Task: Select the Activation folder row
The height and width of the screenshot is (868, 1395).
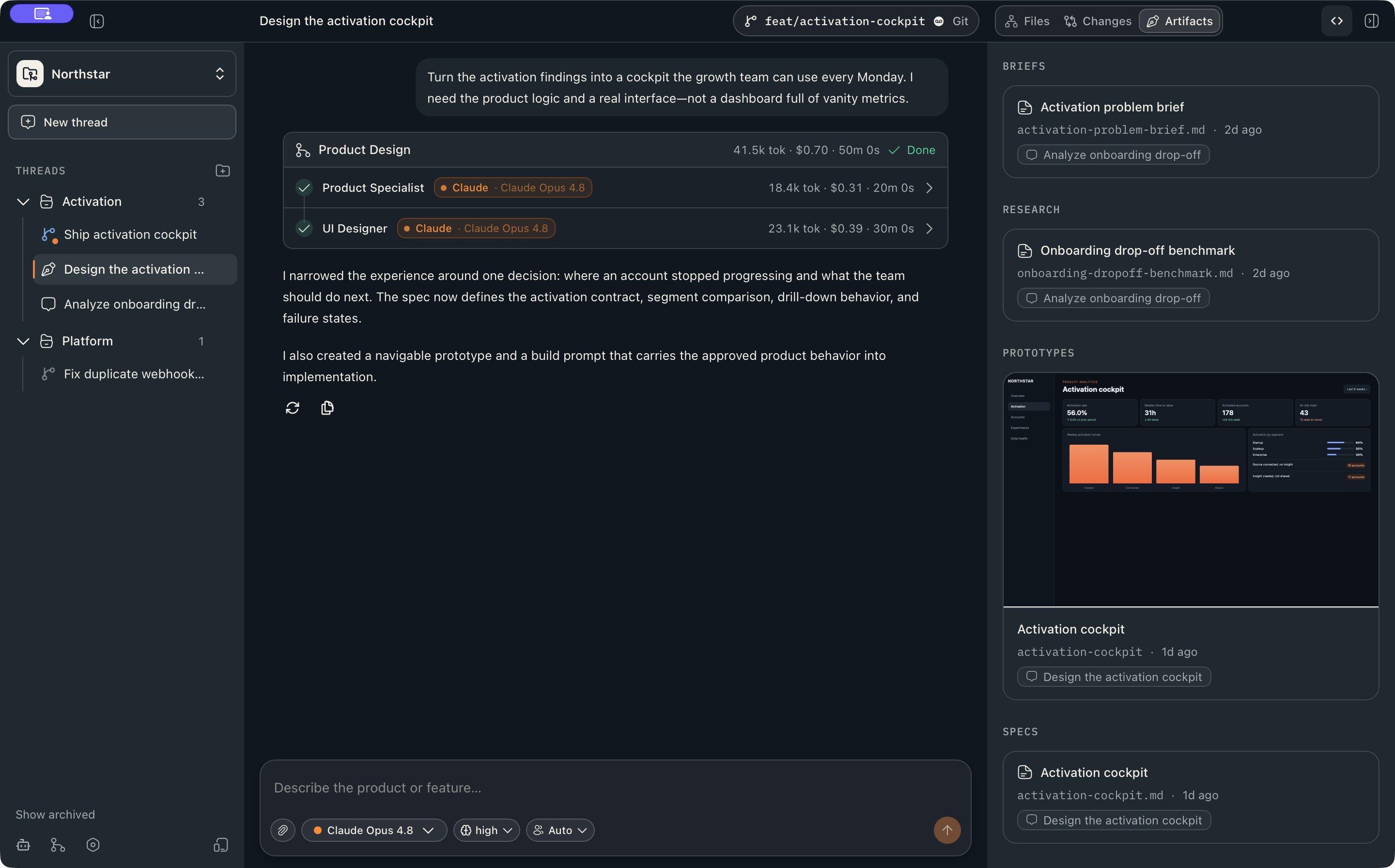Action: pyautogui.click(x=122, y=201)
